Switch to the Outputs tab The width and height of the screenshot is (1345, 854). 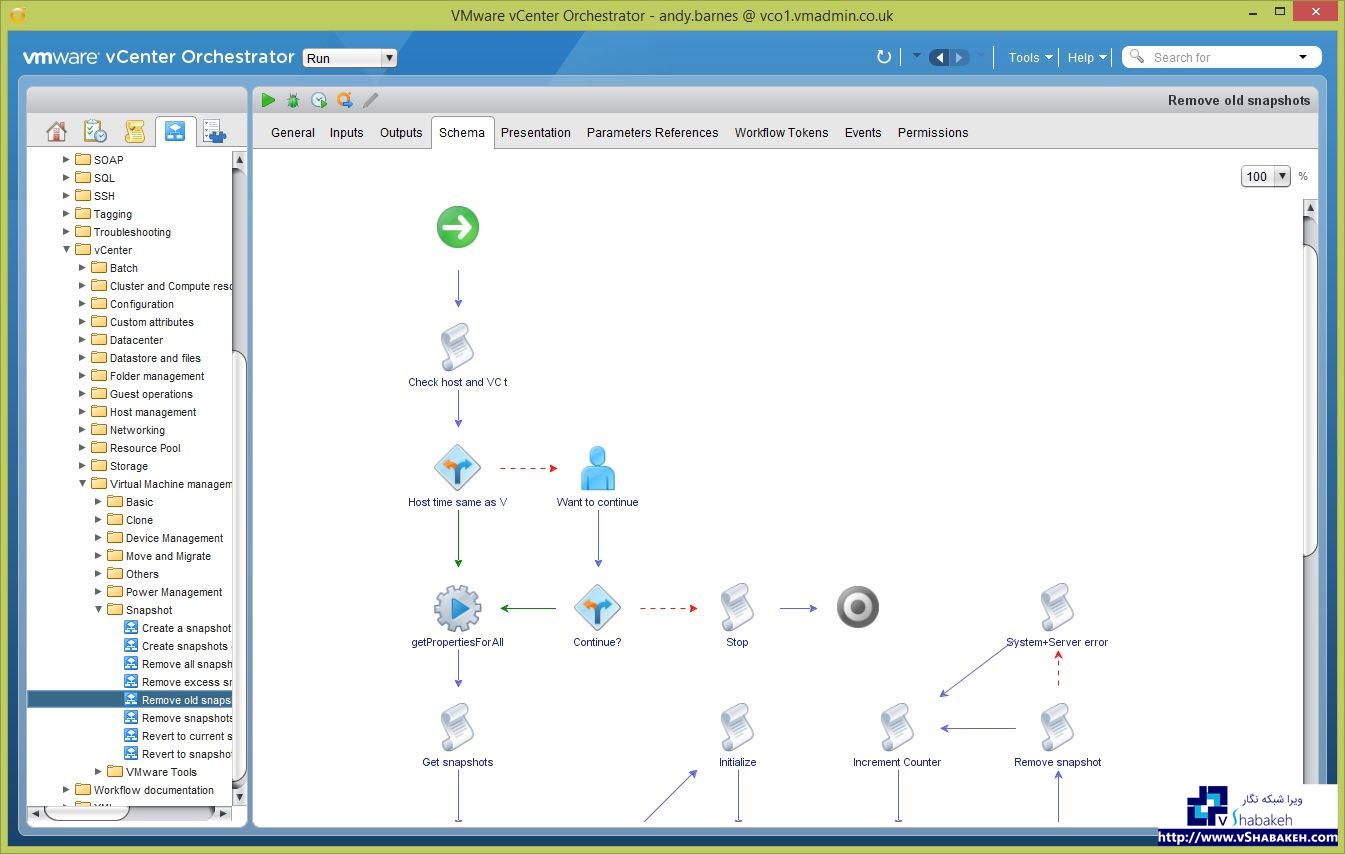click(401, 132)
